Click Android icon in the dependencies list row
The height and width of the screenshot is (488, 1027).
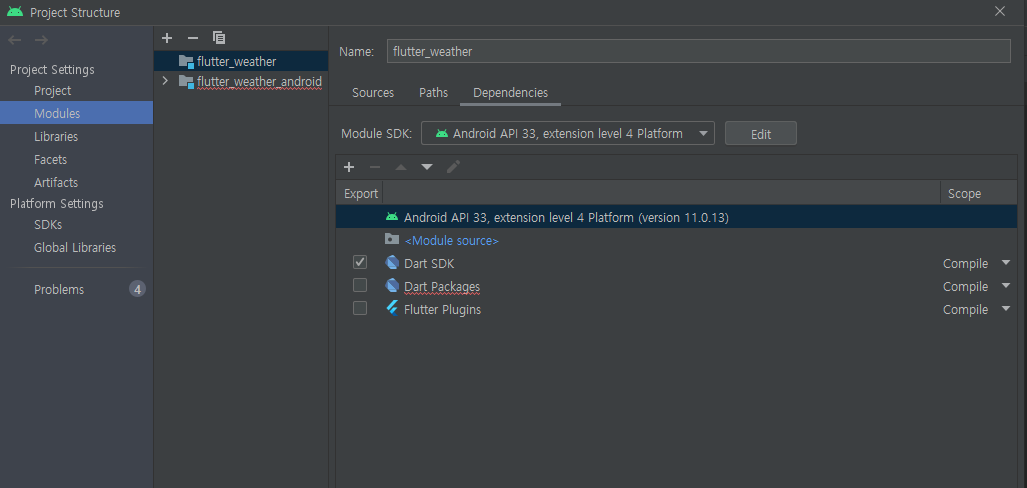click(392, 217)
